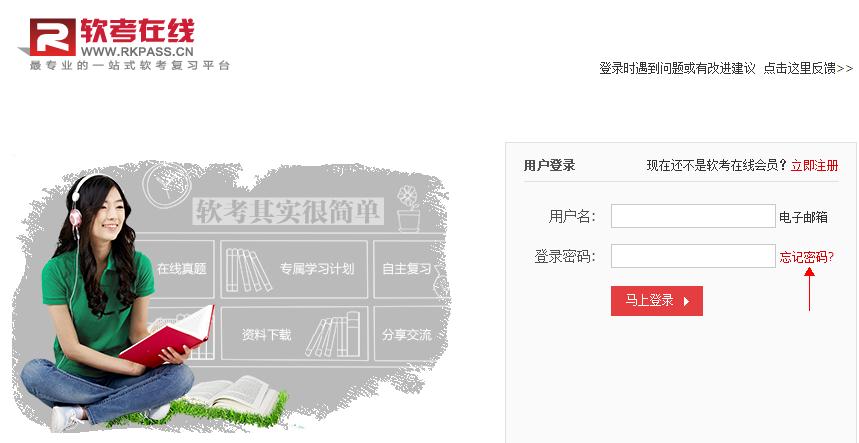Click the 分享交流 panel tile
The height and width of the screenshot is (443, 859).
pos(410,333)
